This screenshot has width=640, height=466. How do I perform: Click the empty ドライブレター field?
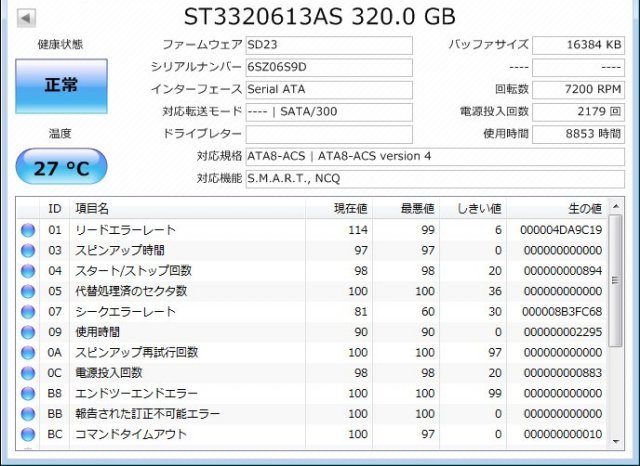[x=329, y=134]
